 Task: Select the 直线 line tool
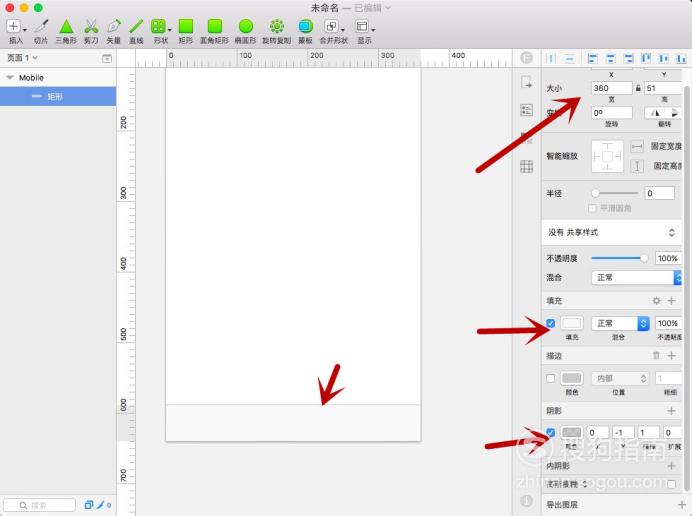click(136, 31)
